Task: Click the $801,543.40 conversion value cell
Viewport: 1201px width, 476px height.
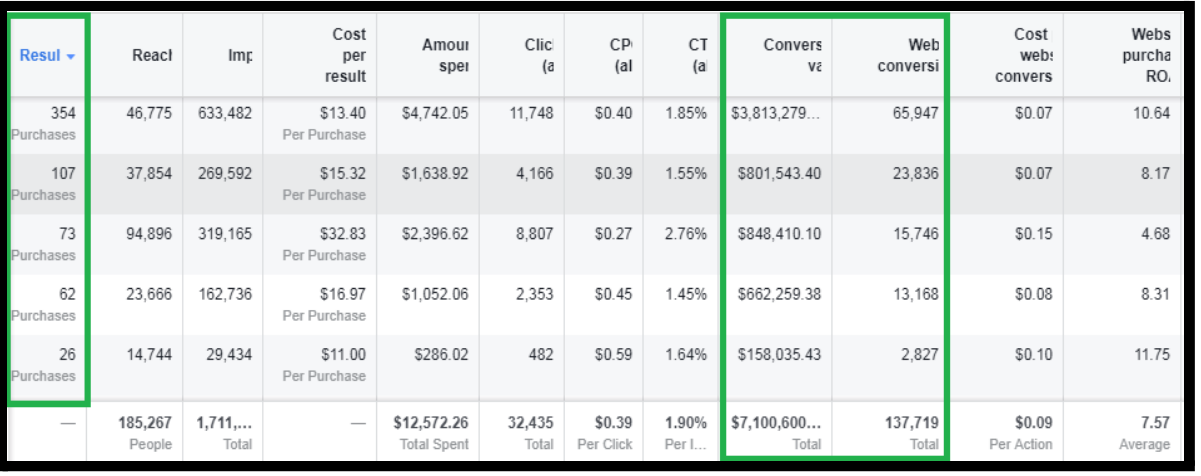Action: [x=779, y=174]
